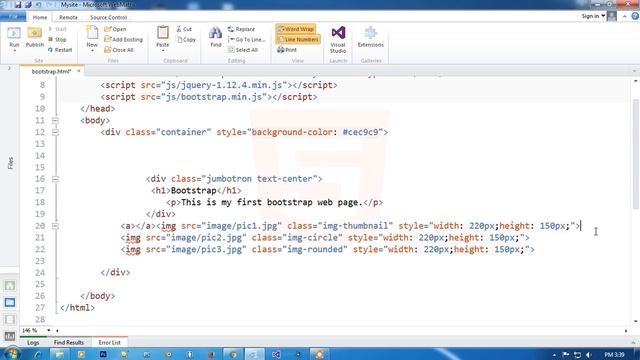
Task: Click the Publish folder icon
Action: point(35,33)
